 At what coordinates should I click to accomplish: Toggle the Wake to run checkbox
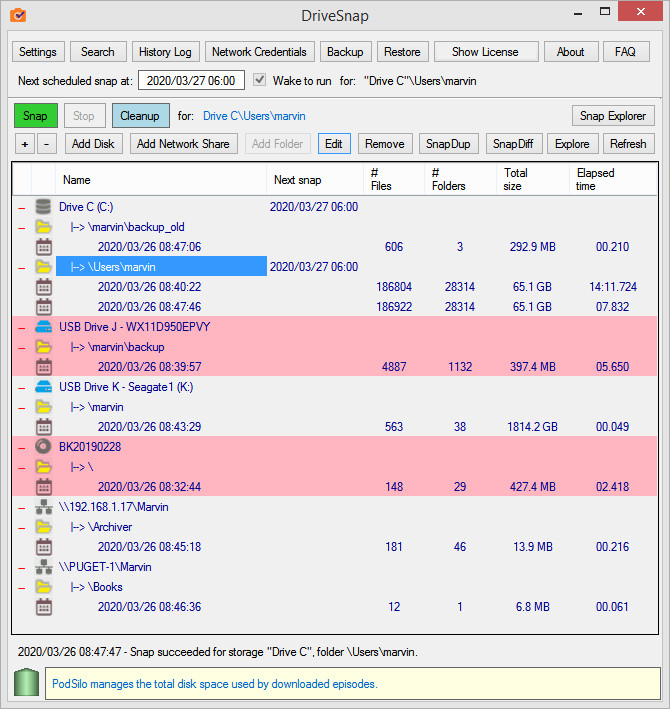click(x=259, y=80)
